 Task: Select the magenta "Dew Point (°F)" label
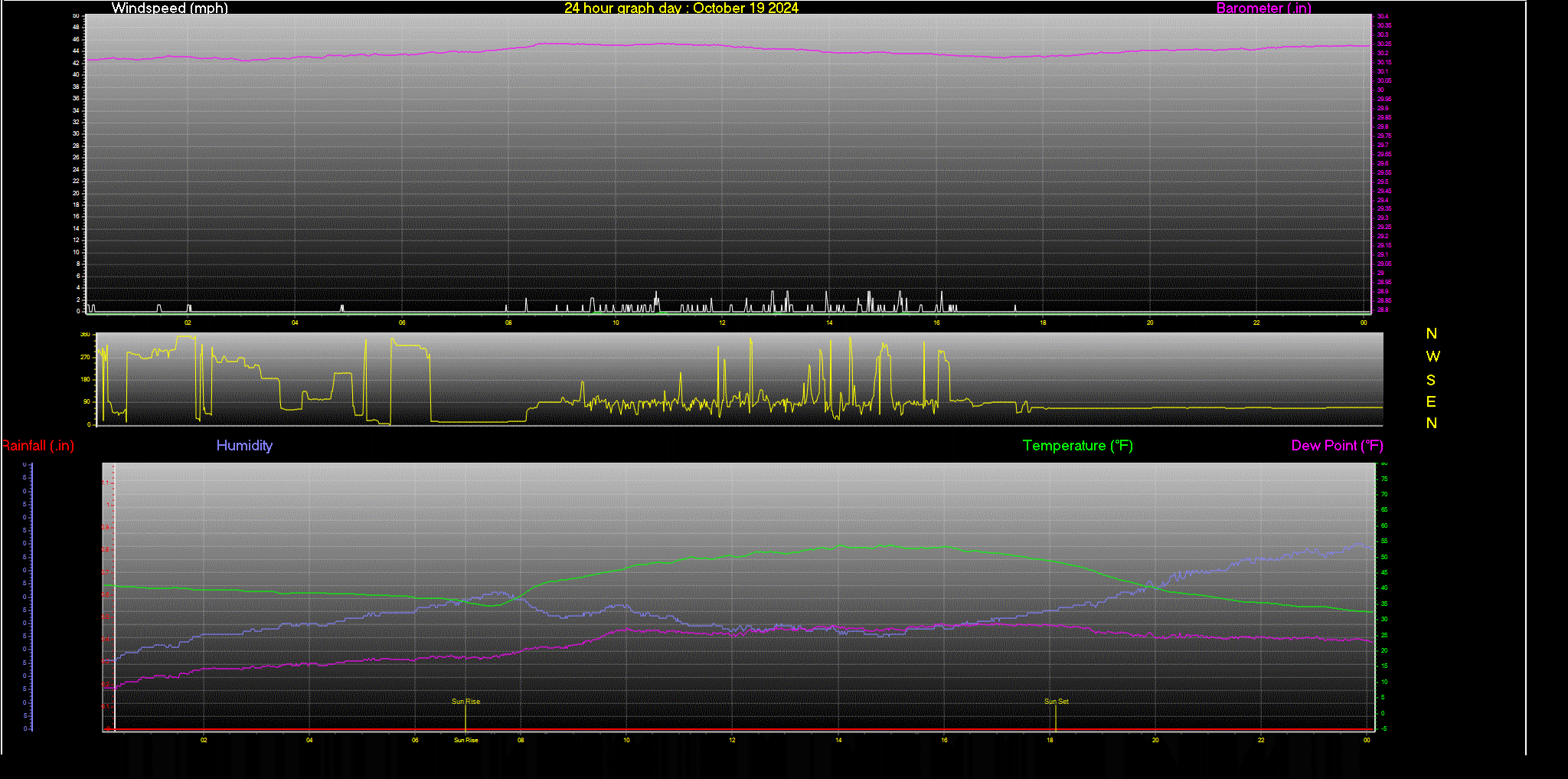[x=1337, y=446]
